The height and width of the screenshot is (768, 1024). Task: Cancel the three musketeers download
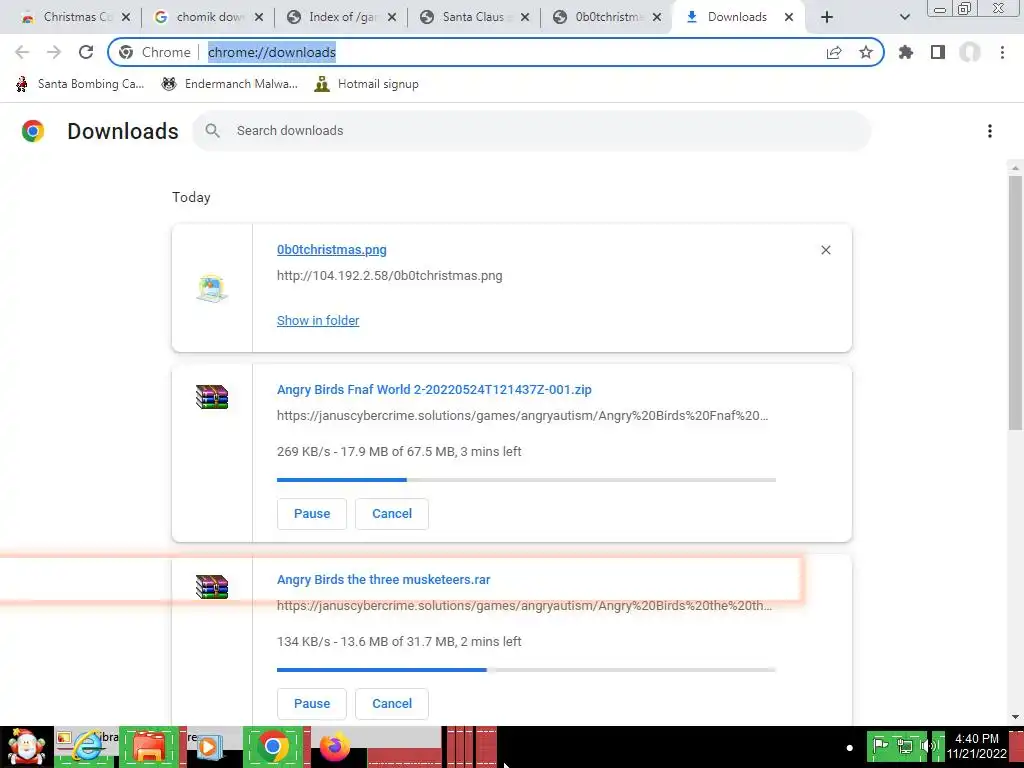392,704
